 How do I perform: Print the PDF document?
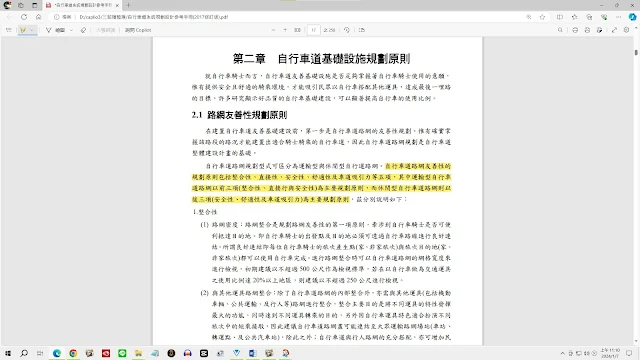tap(575, 30)
